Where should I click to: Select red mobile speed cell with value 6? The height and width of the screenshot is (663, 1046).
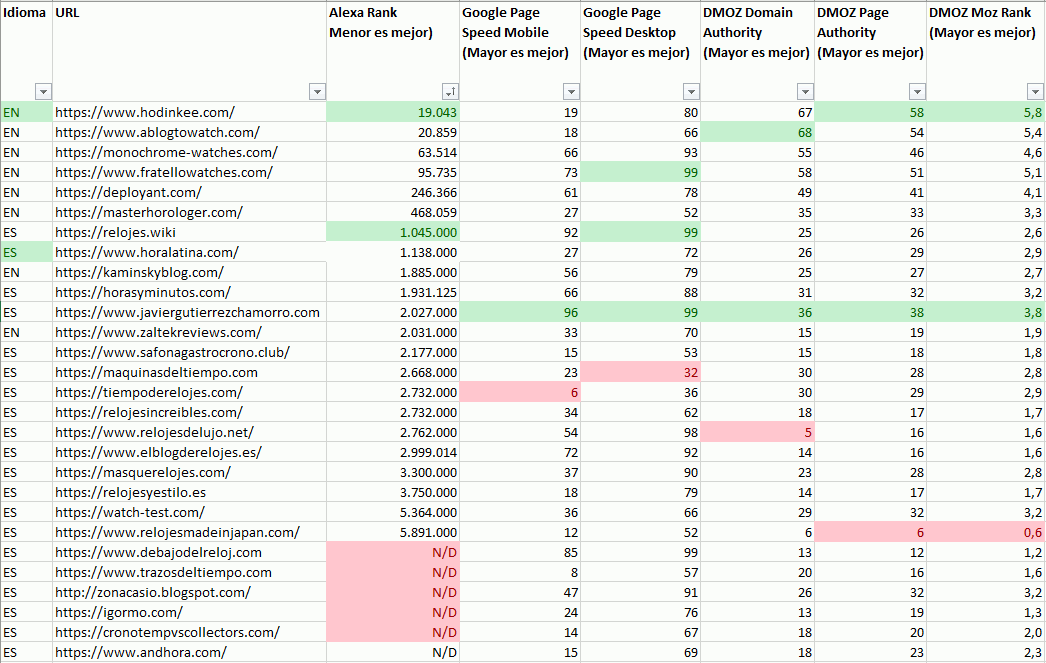[519, 392]
